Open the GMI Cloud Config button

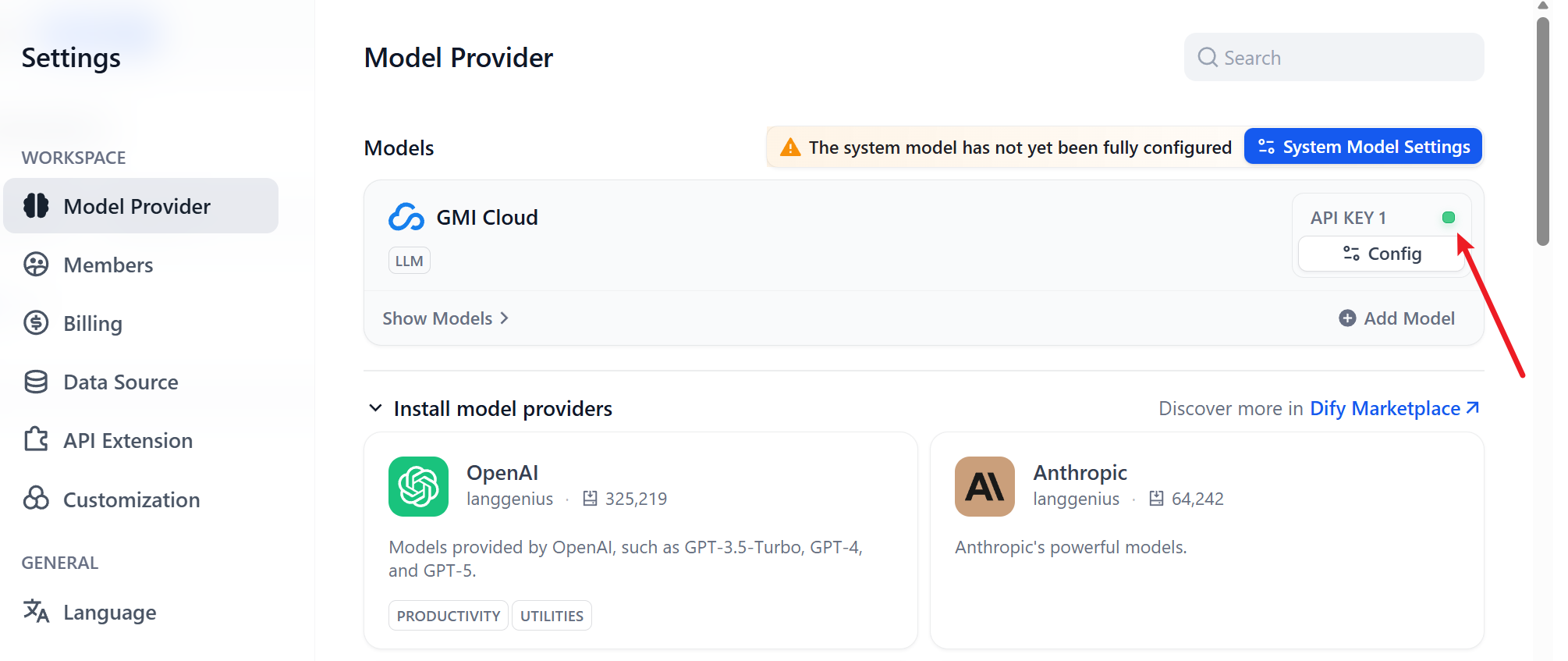coord(1382,254)
